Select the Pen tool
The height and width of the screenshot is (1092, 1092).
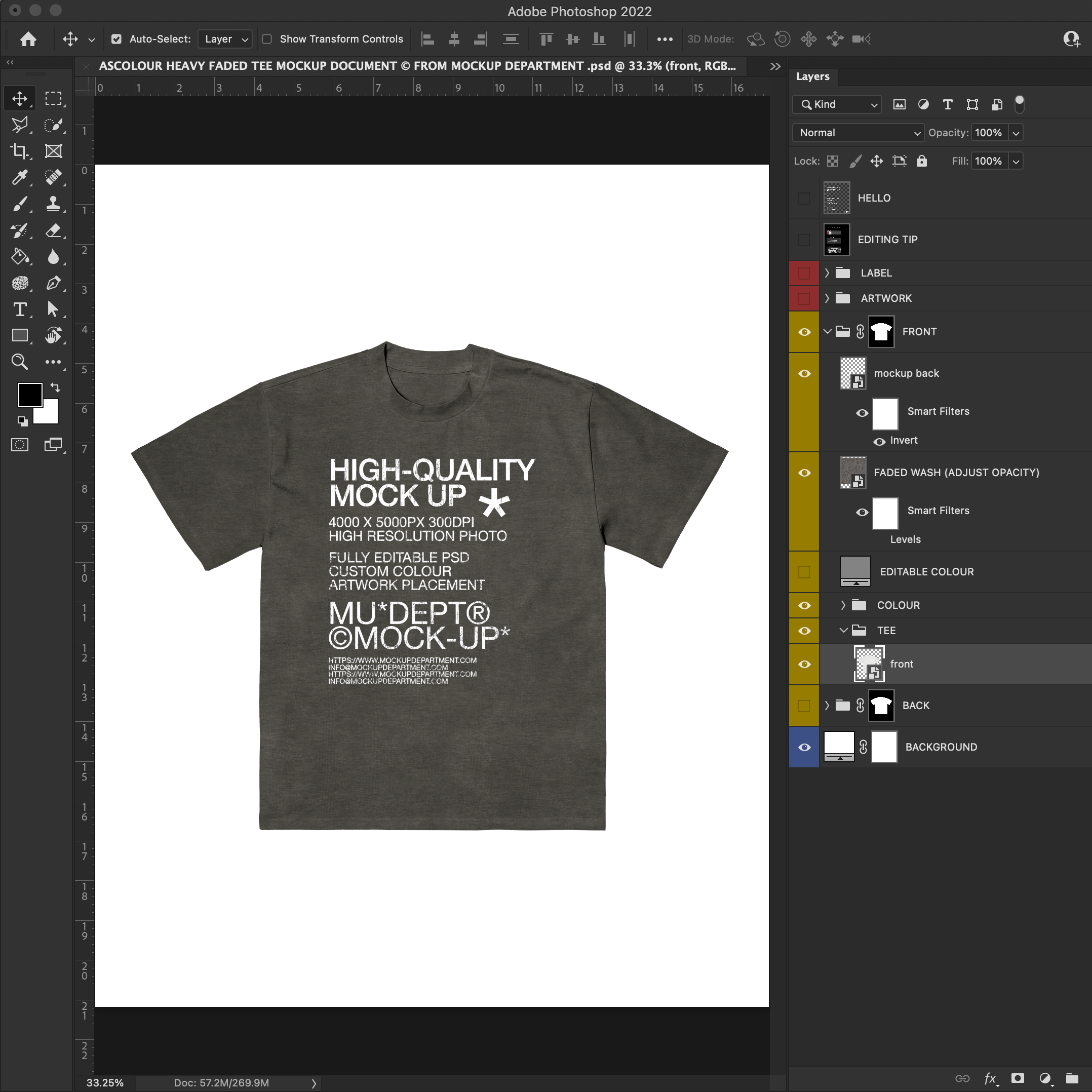tap(53, 283)
